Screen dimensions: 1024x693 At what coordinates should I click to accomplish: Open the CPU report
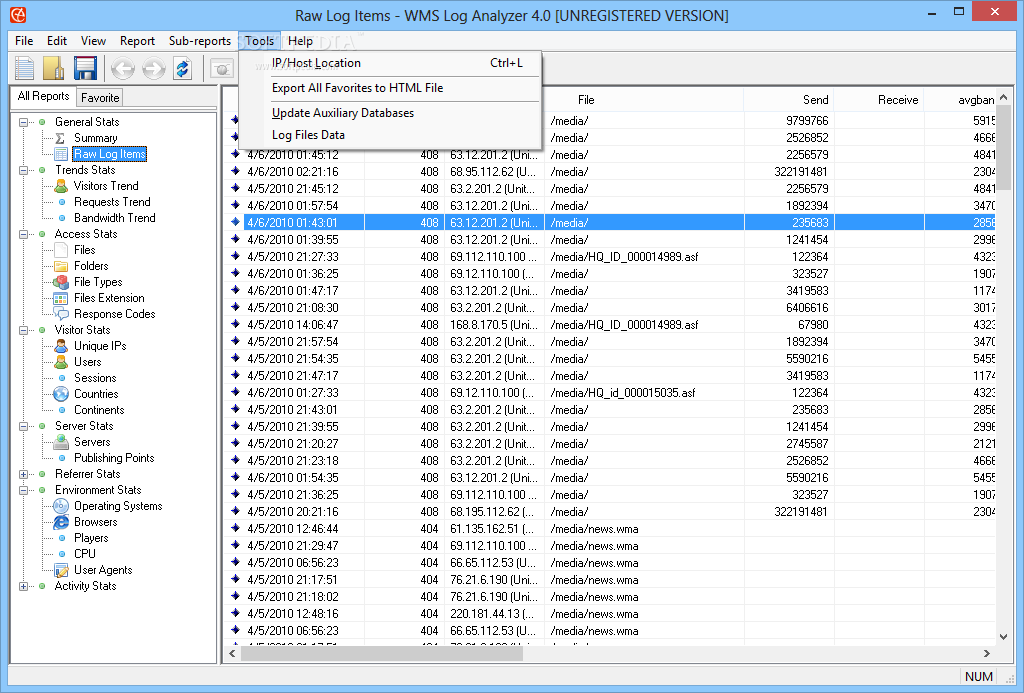click(x=84, y=554)
